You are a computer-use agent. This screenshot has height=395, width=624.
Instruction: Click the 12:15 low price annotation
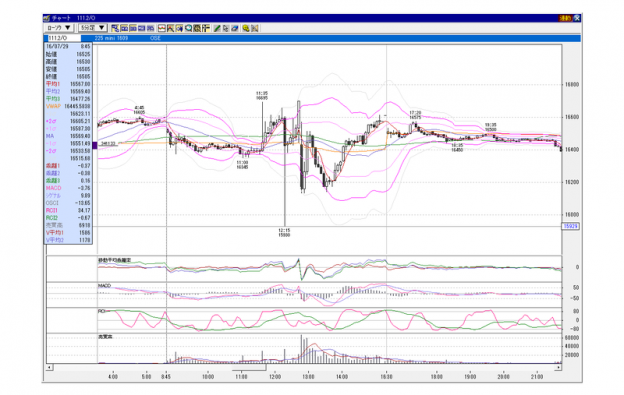tap(284, 232)
